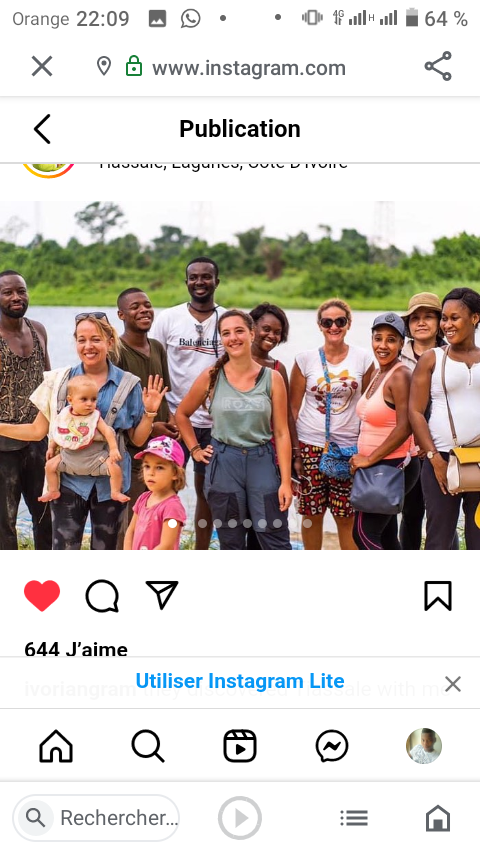Open Instagram search magnifier tab

[x=148, y=746]
